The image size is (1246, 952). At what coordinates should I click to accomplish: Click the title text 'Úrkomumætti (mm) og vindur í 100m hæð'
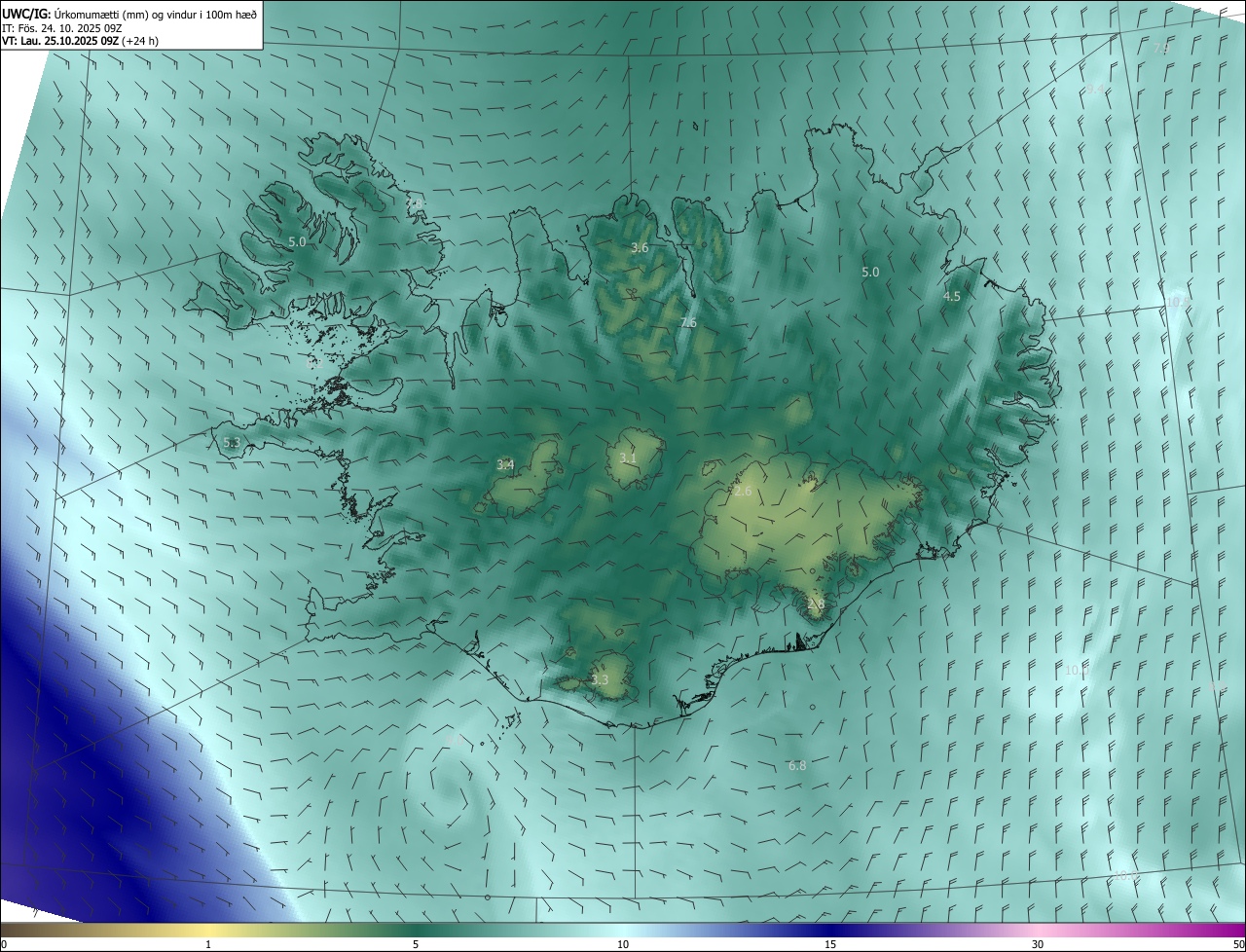(x=154, y=14)
